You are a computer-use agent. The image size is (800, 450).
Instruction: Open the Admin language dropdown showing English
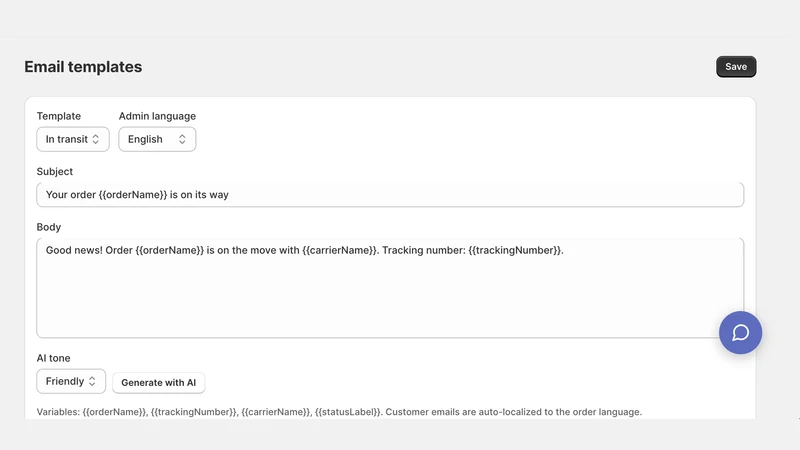pyautogui.click(x=157, y=139)
